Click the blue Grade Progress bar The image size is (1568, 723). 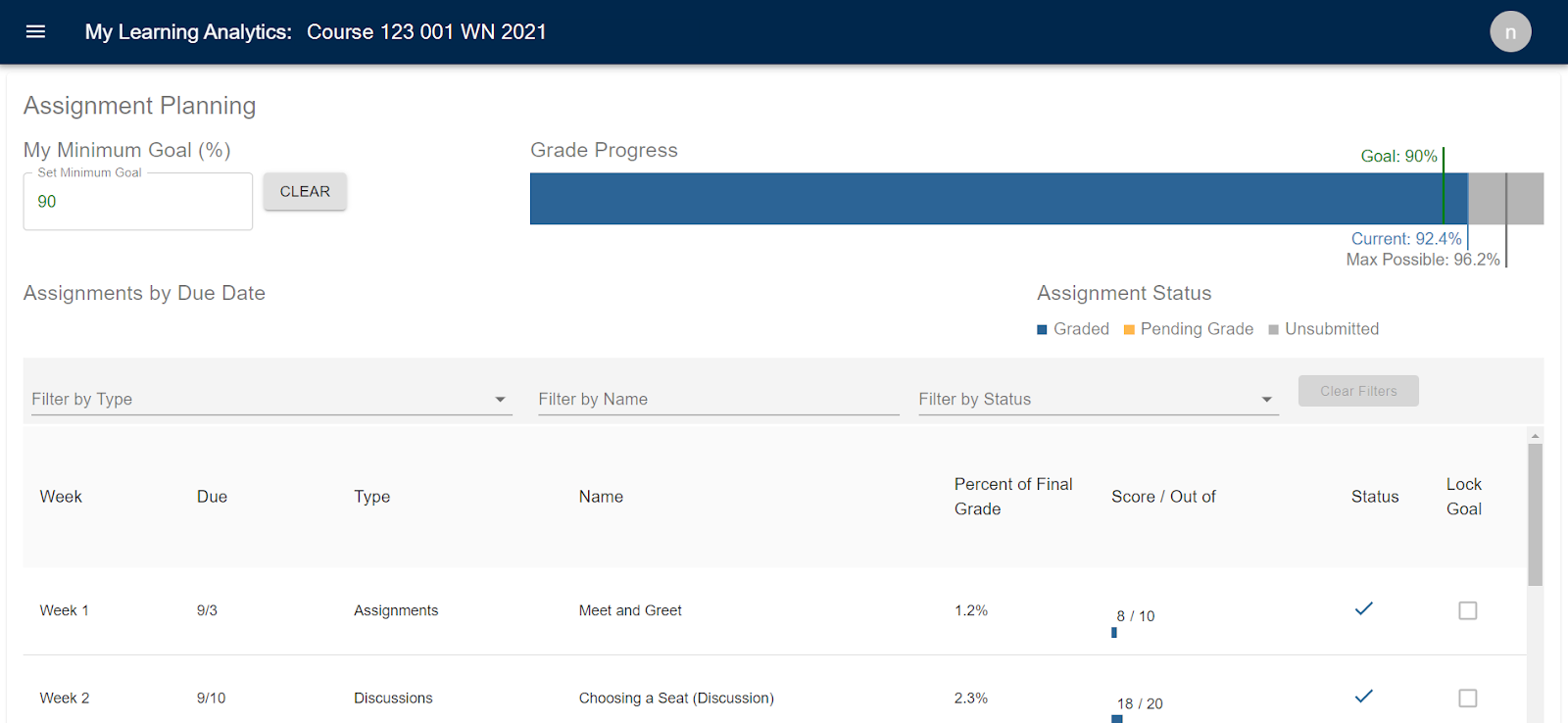tap(999, 199)
